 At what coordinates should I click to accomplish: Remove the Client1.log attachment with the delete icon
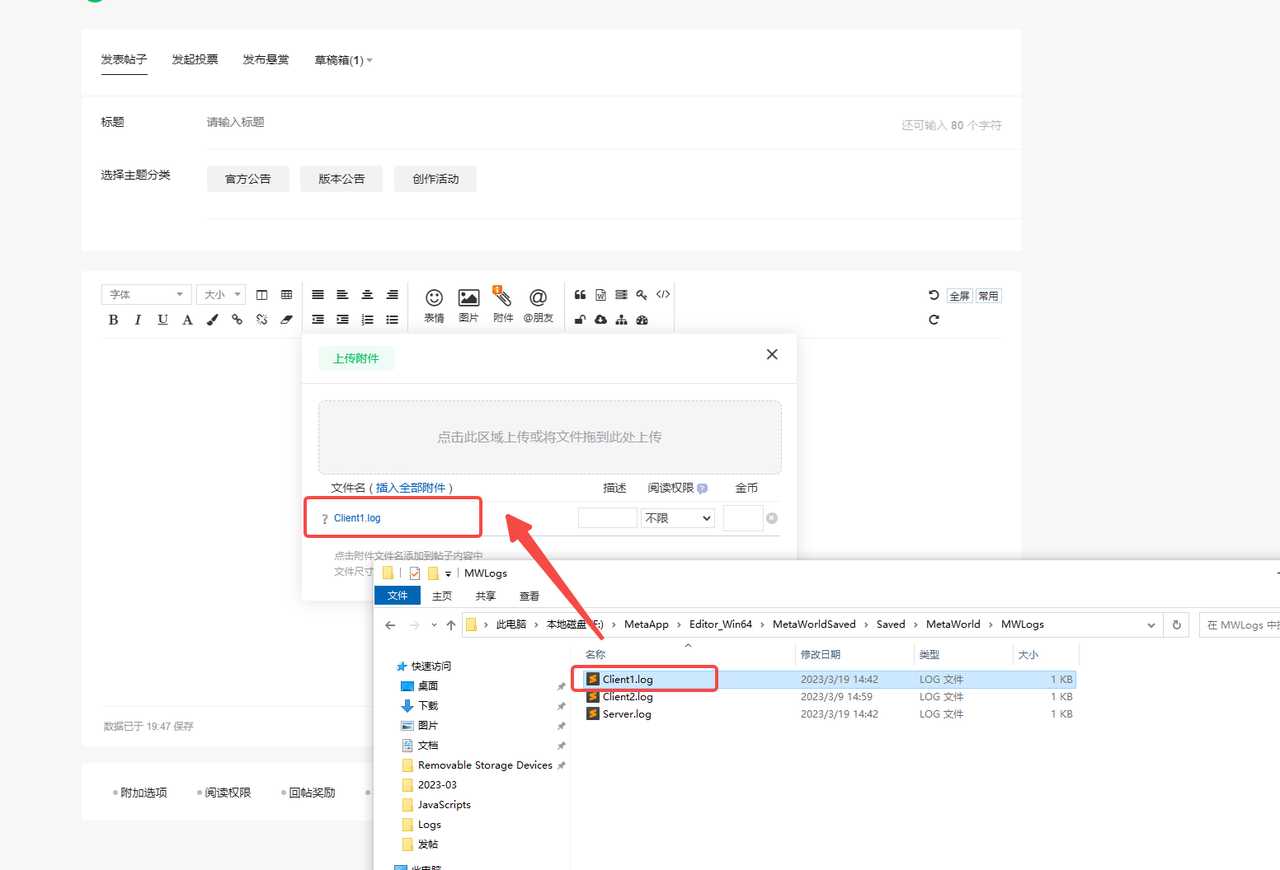[772, 518]
